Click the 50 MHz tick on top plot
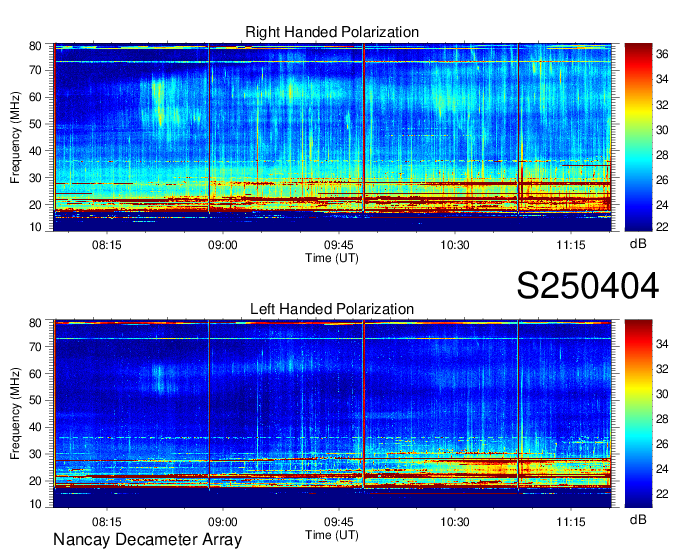Image resolution: width=680 pixels, height=552 pixels. [x=35, y=124]
